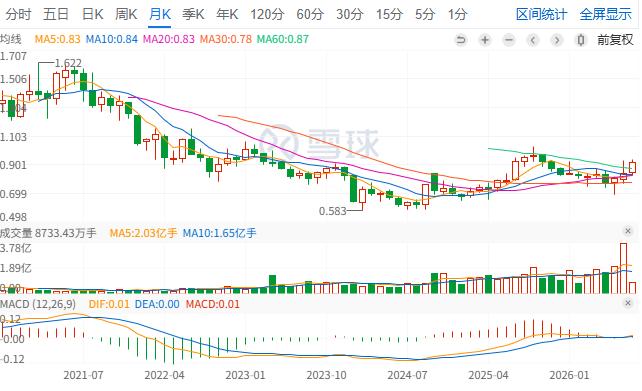Viewport: 642px width, 391px height.
Task: Switch to the 五日 tab
Action: [x=56, y=15]
